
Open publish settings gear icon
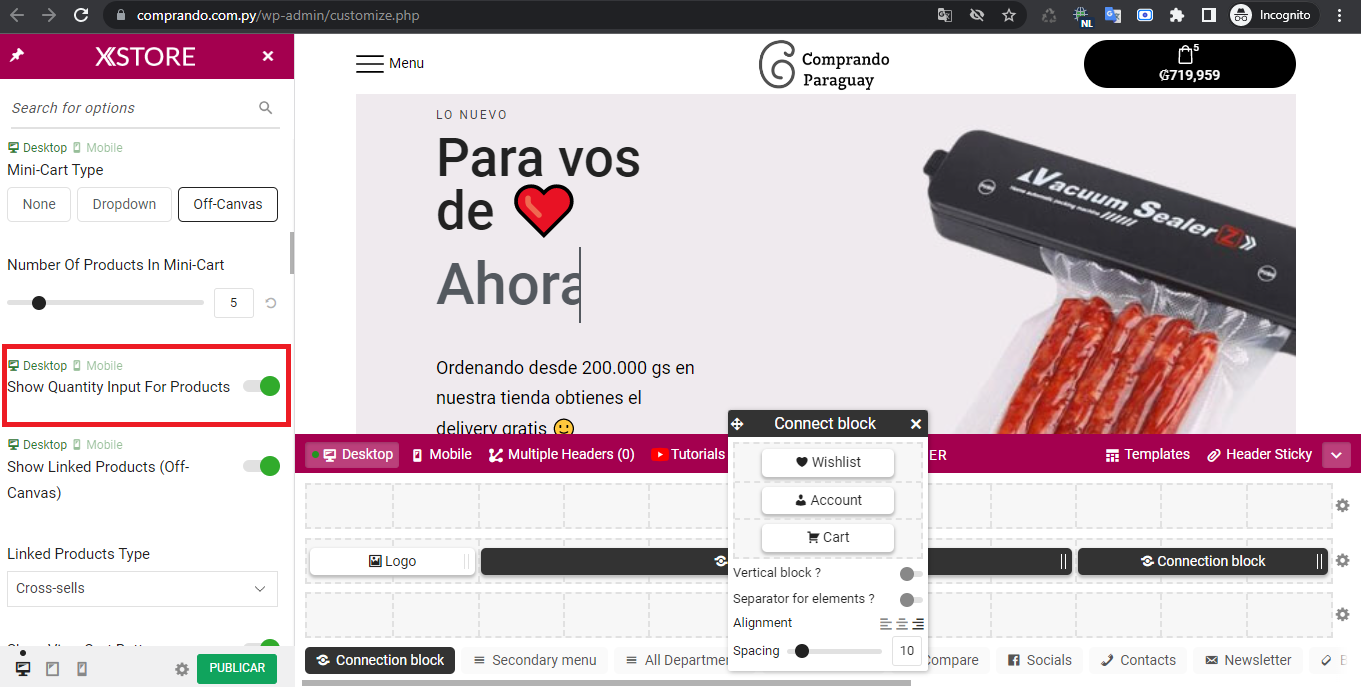[x=182, y=669]
